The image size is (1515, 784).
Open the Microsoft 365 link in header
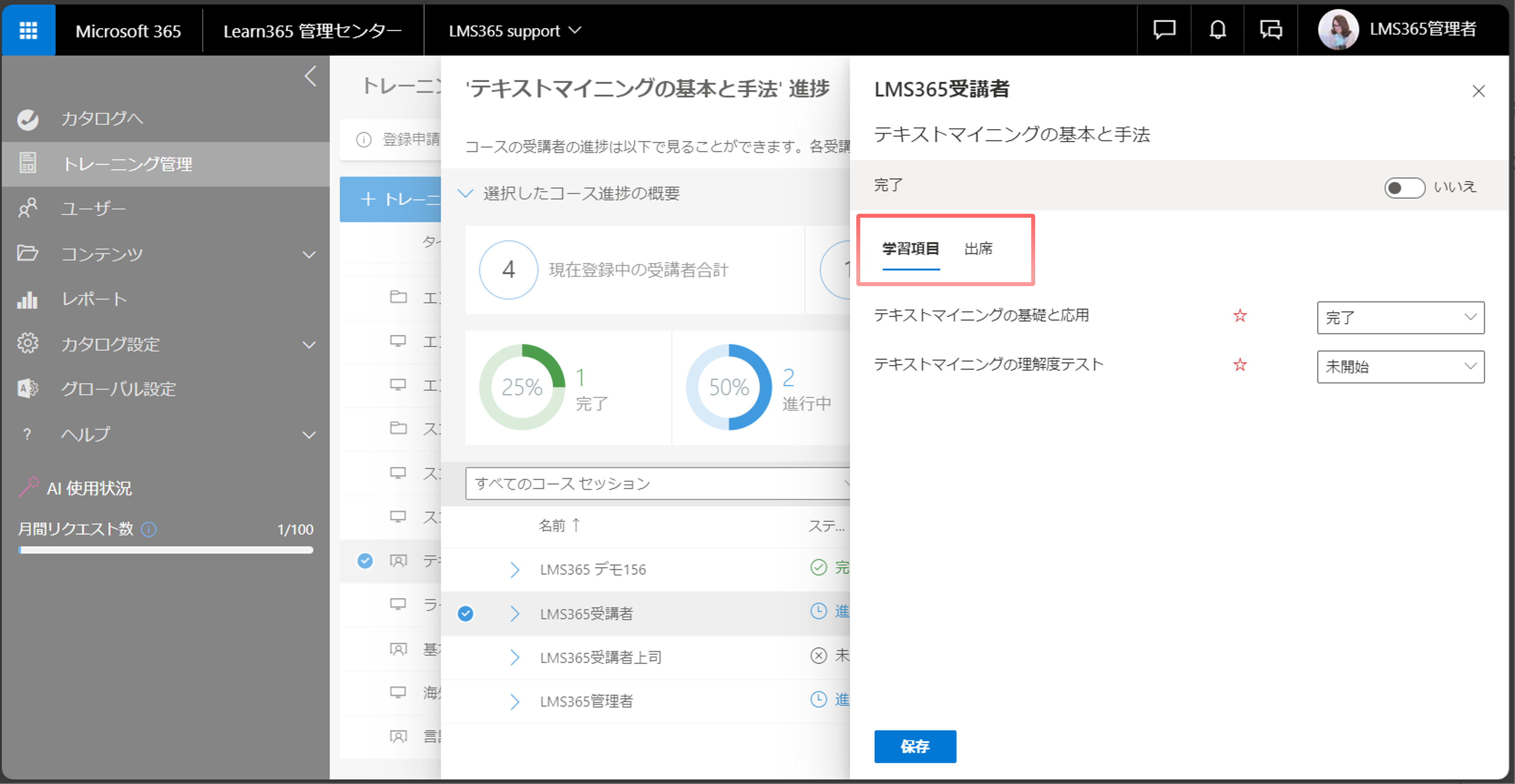(128, 31)
